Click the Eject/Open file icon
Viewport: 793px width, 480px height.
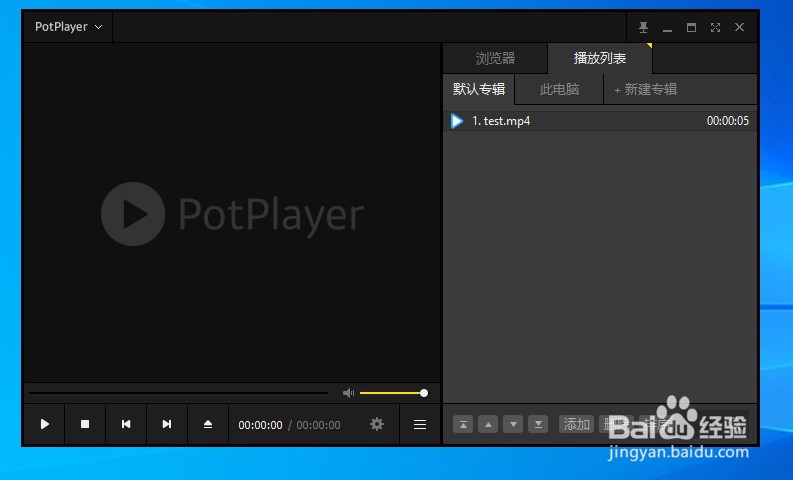click(208, 424)
